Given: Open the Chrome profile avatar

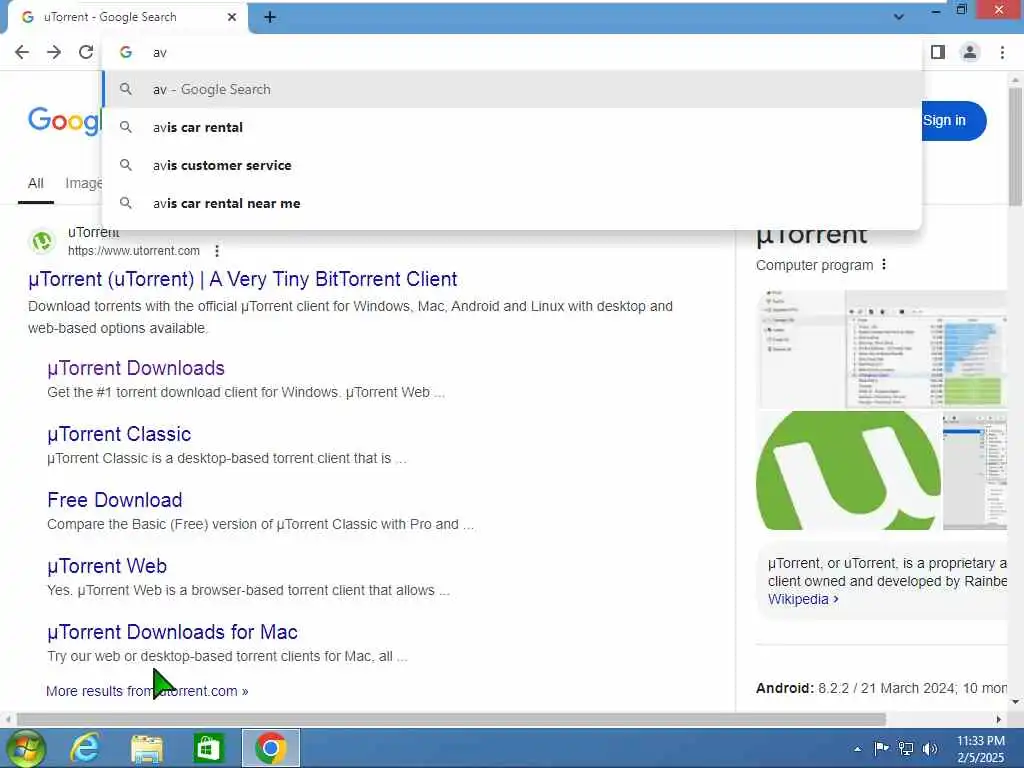Looking at the screenshot, I should tap(970, 52).
